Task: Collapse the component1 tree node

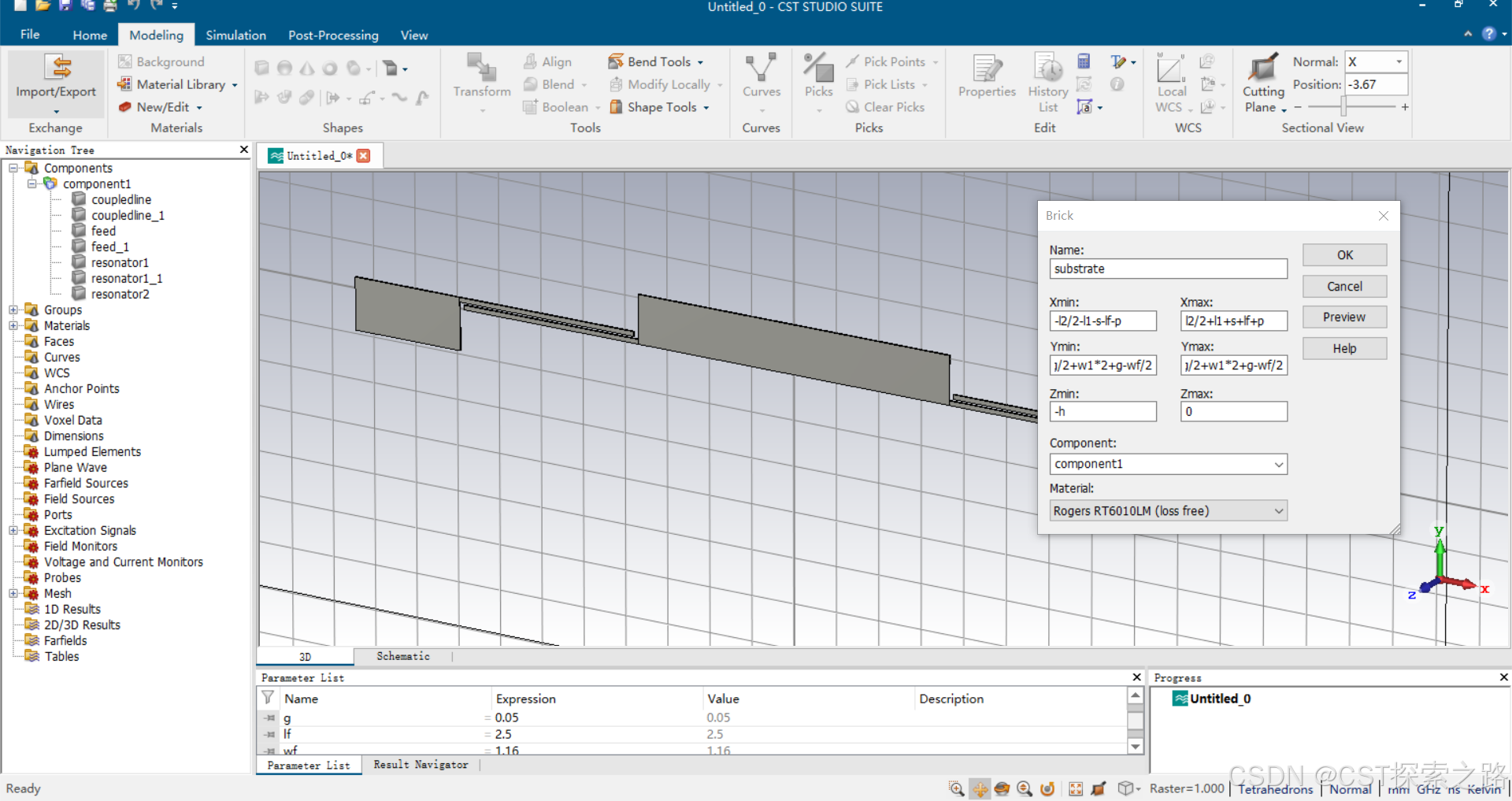Action: (32, 184)
